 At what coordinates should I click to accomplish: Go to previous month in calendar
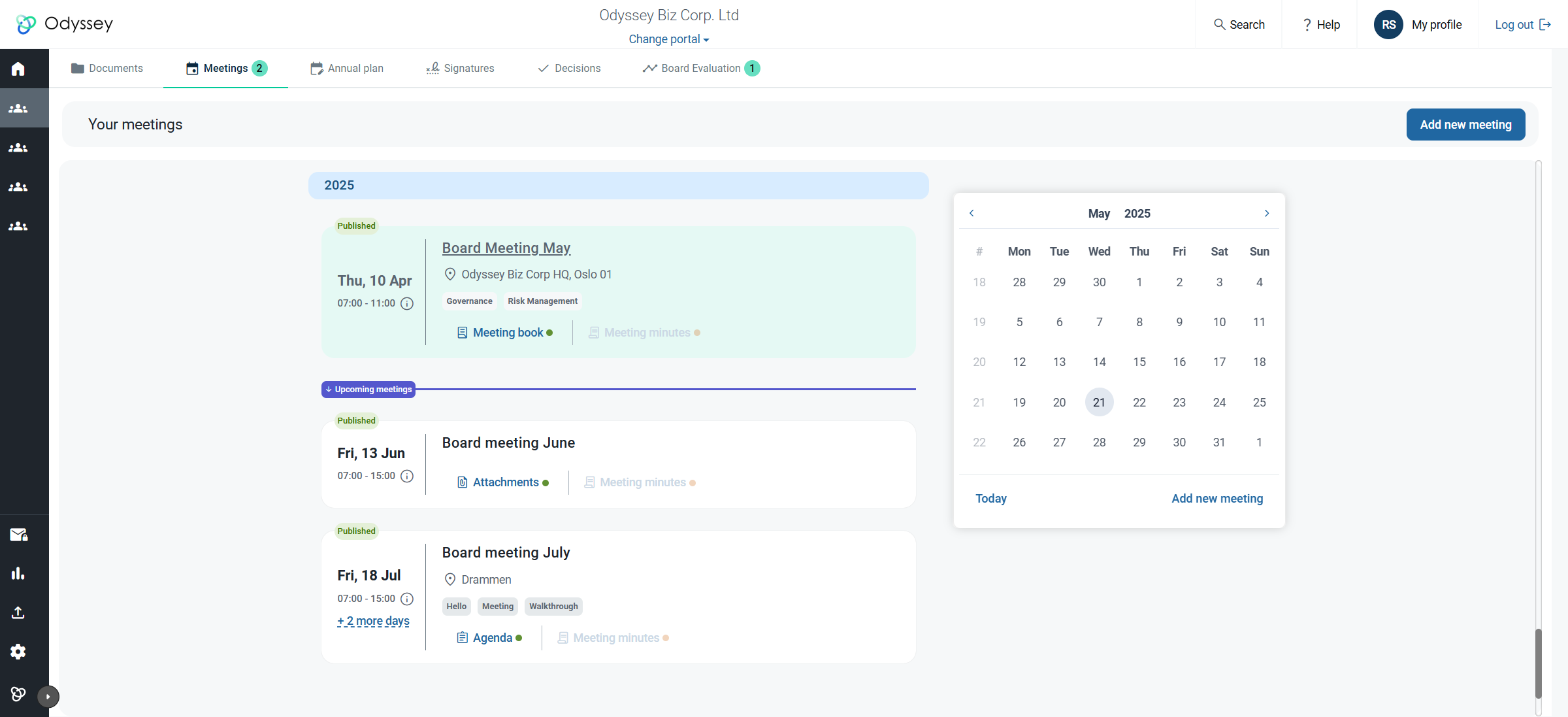click(972, 214)
